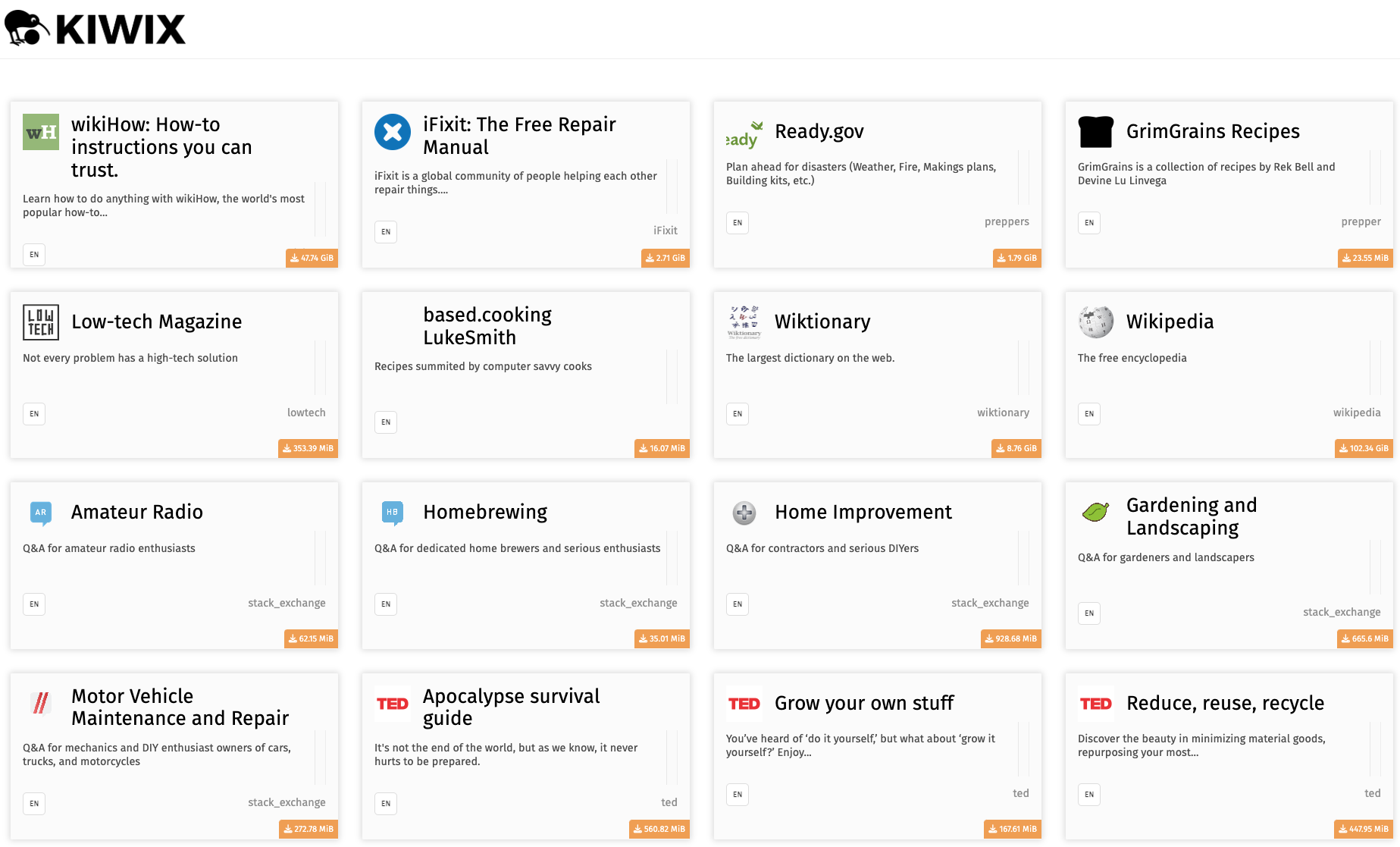Image resolution: width=1400 pixels, height=847 pixels.
Task: Open the Homebrewing title link
Action: (485, 513)
